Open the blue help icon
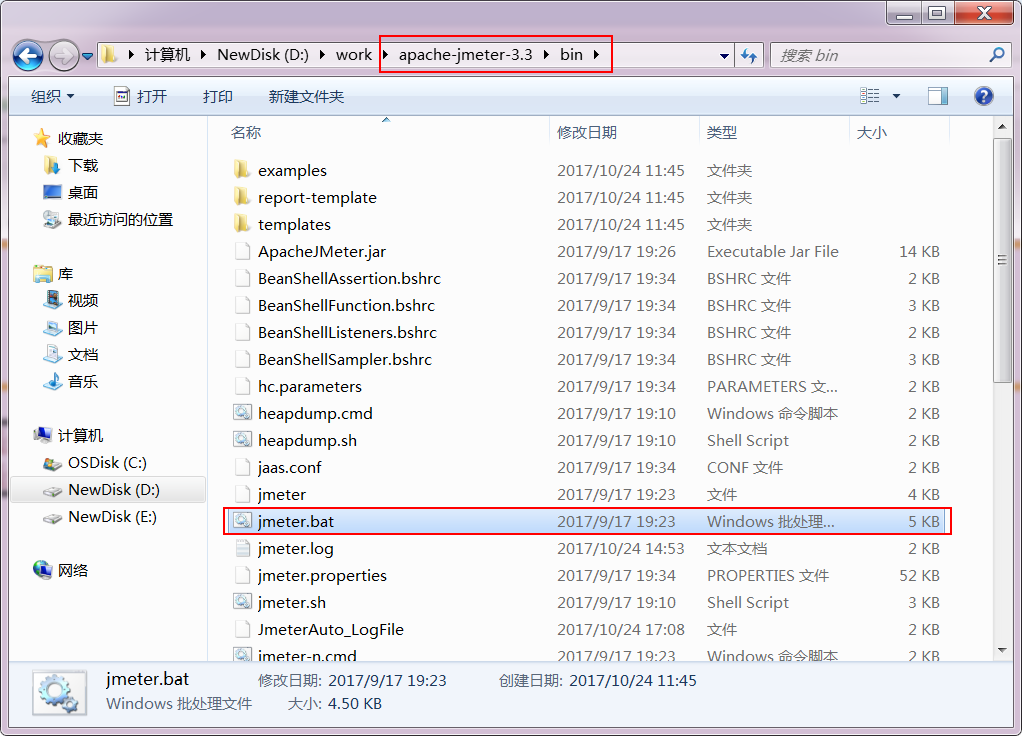The image size is (1022, 736). [984, 96]
